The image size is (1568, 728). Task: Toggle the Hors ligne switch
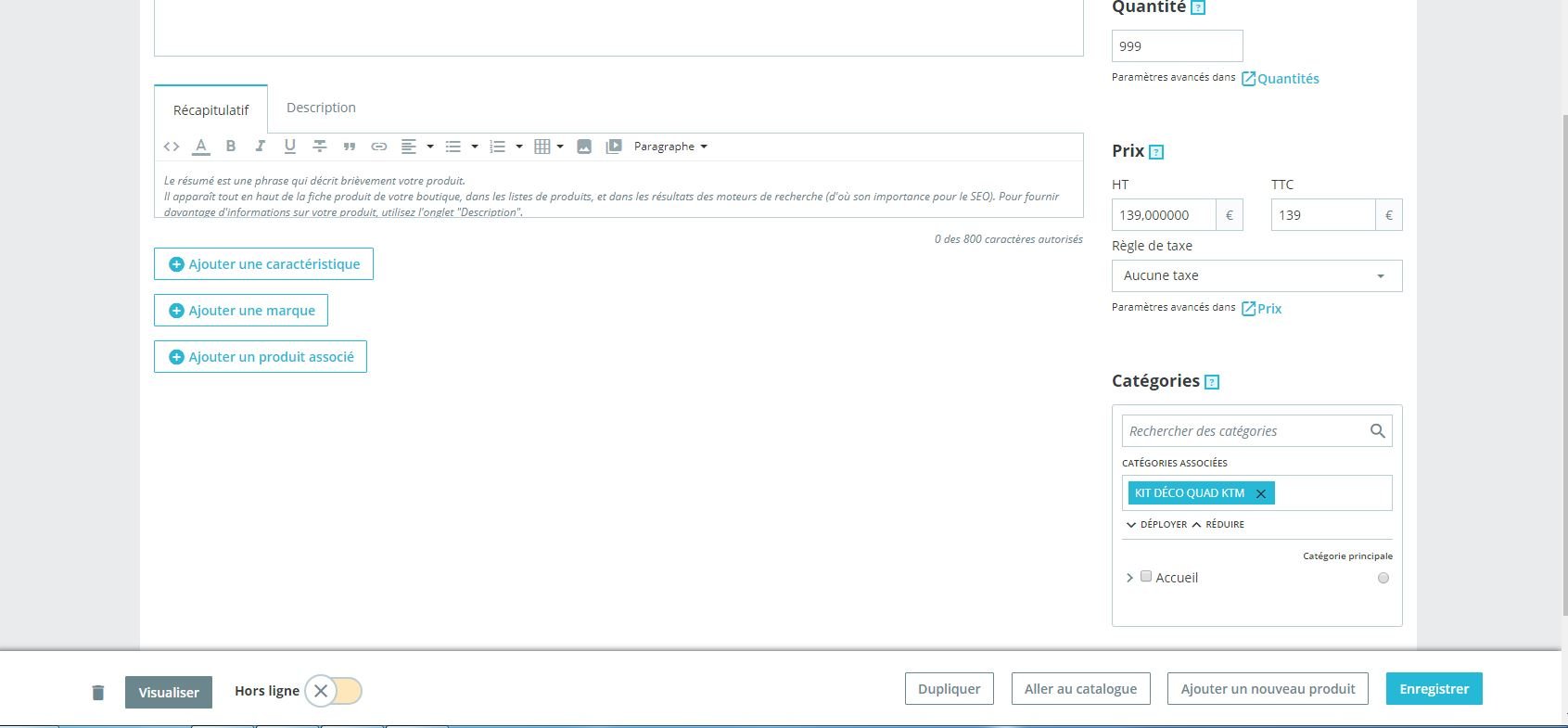[334, 691]
